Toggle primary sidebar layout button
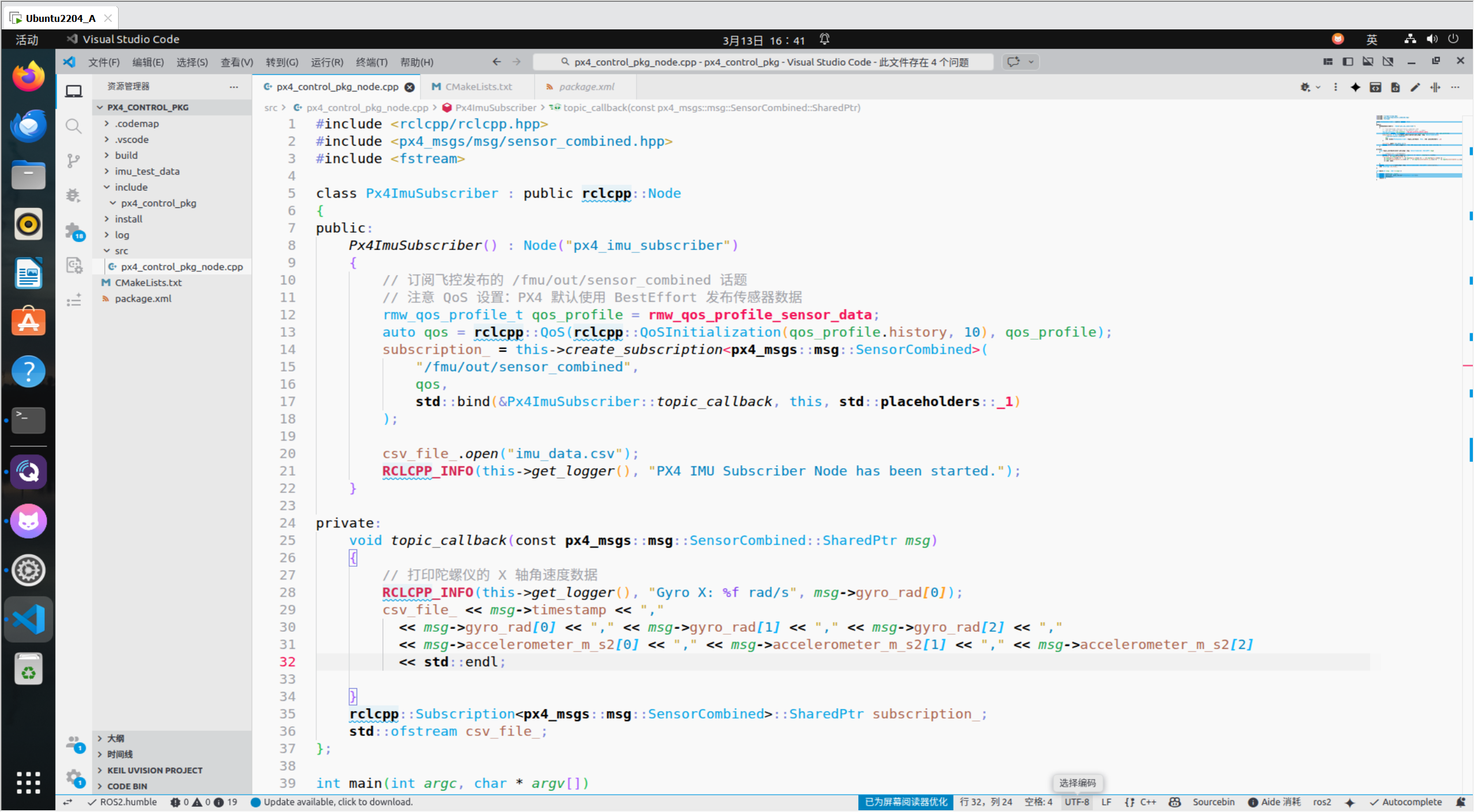This screenshot has width=1474, height=812. [1347, 62]
